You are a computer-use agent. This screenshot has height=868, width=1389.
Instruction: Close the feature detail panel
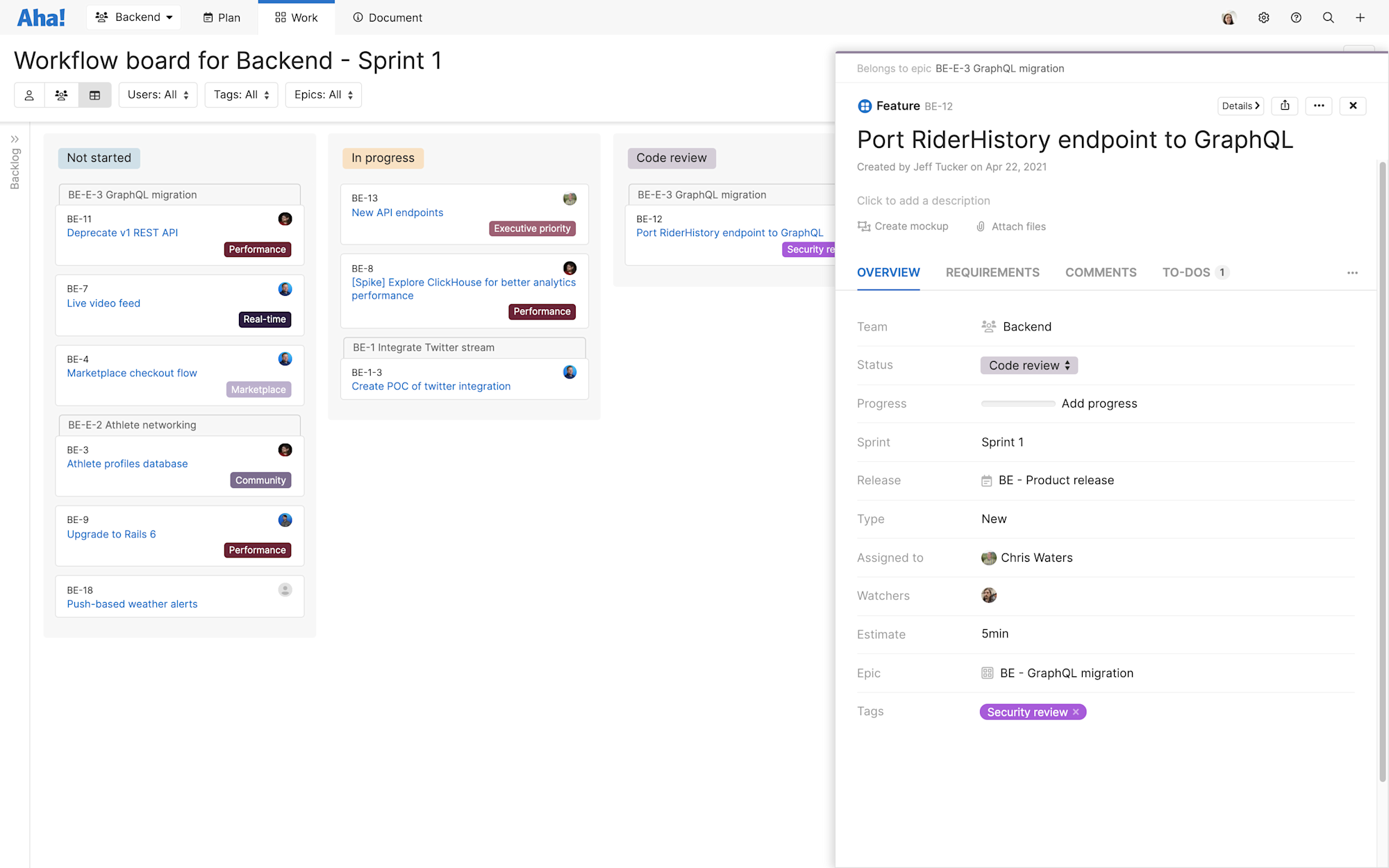pyautogui.click(x=1353, y=106)
